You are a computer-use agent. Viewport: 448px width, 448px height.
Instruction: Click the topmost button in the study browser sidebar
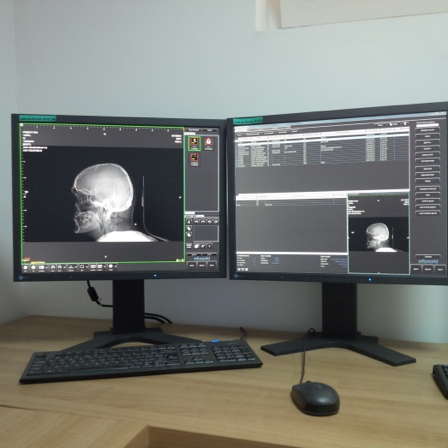click(x=427, y=130)
